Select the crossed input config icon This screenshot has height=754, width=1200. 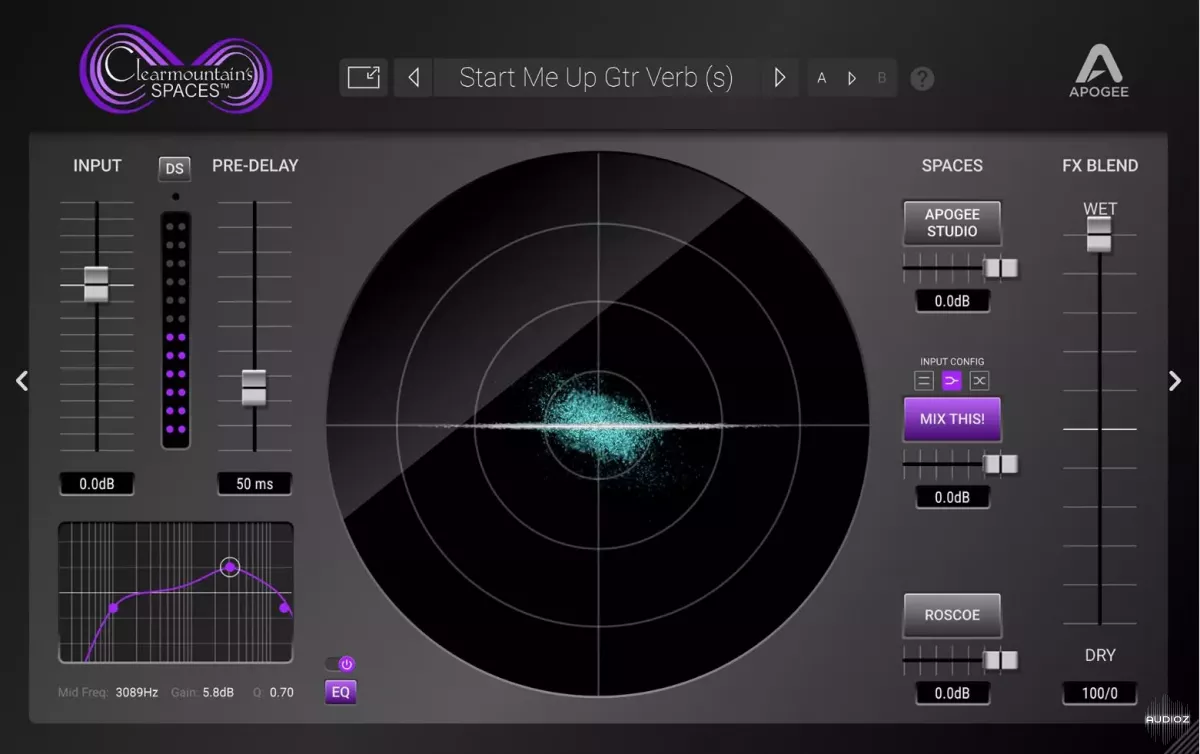(980, 381)
